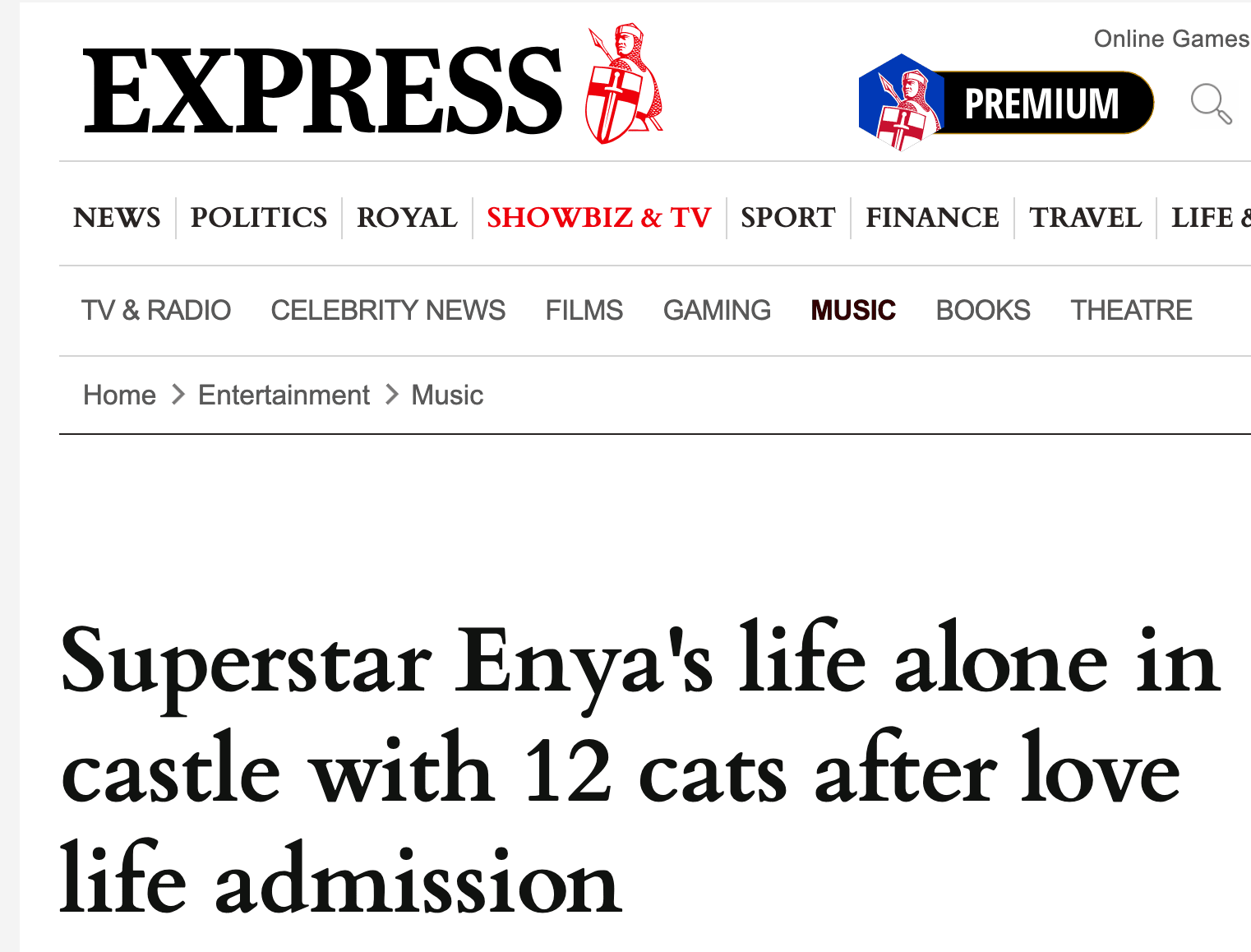Open the Premium subscription button
The height and width of the screenshot is (952, 1251).
point(1041,104)
